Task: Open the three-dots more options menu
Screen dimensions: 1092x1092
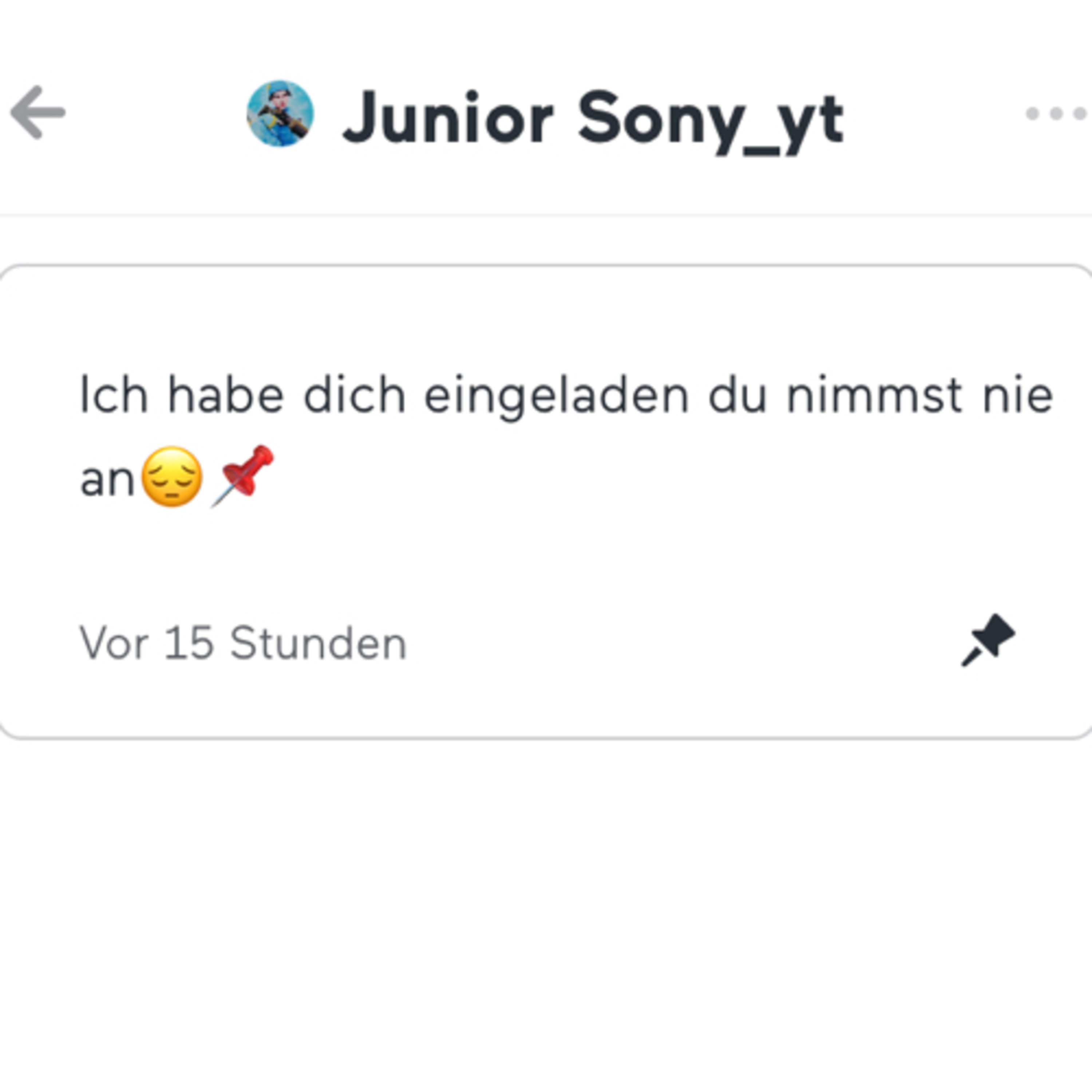Action: (x=1056, y=114)
